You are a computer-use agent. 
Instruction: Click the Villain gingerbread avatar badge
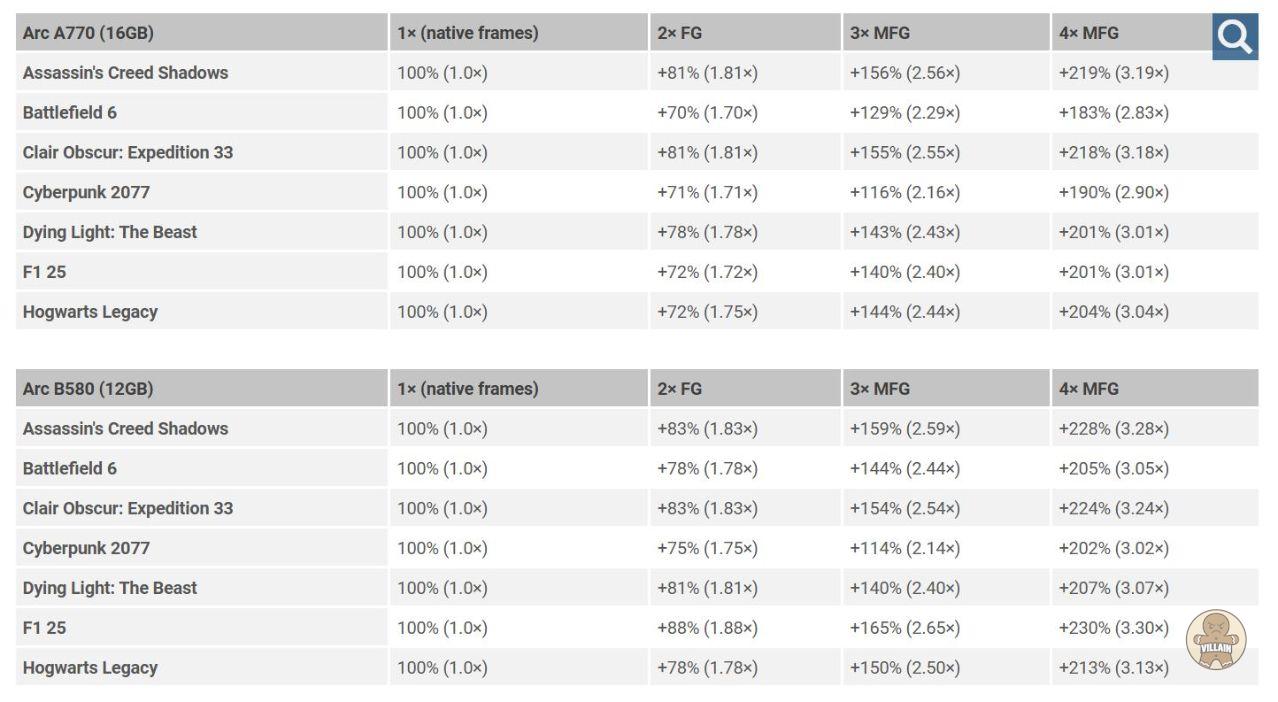[1215, 639]
